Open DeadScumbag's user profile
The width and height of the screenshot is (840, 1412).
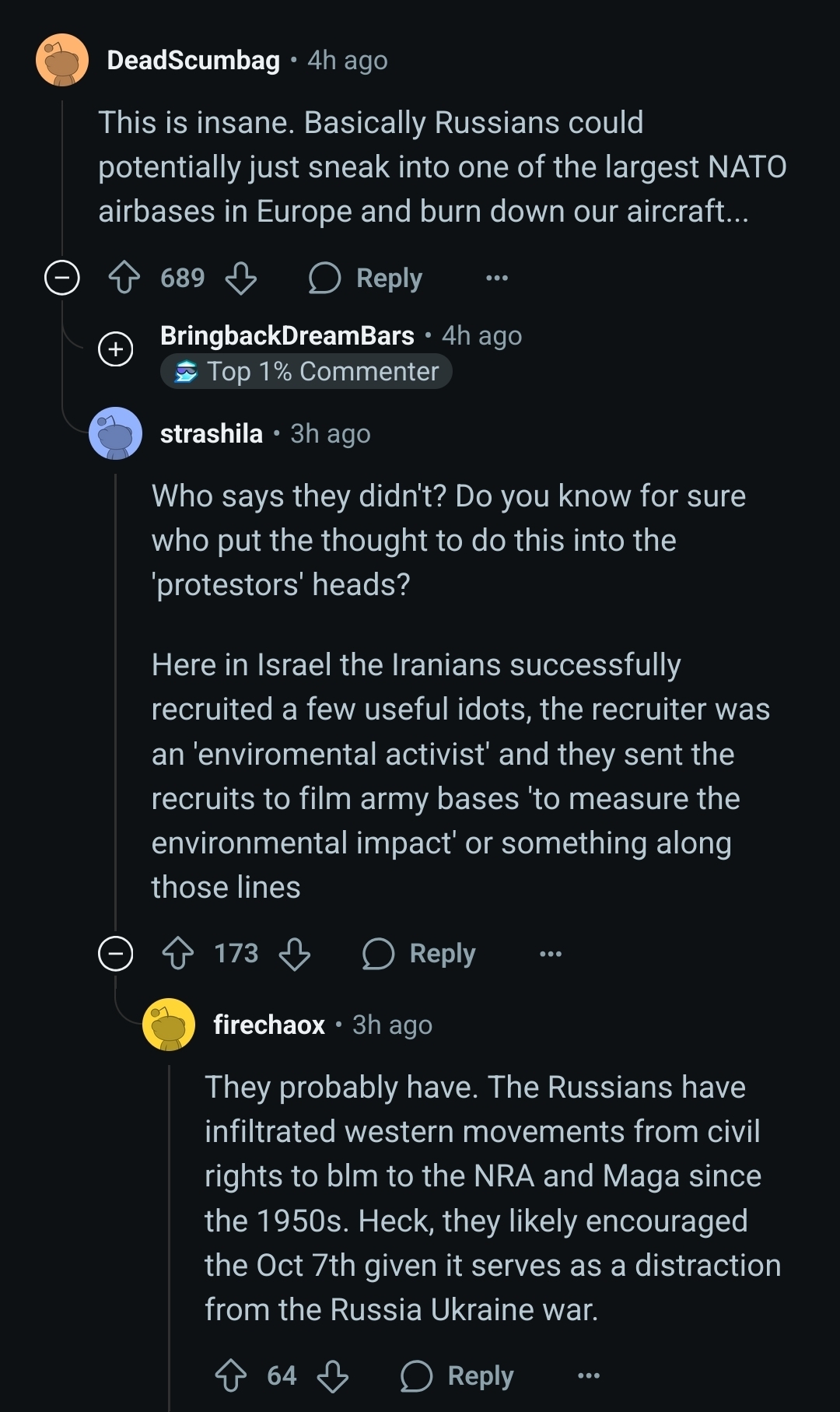(x=194, y=60)
